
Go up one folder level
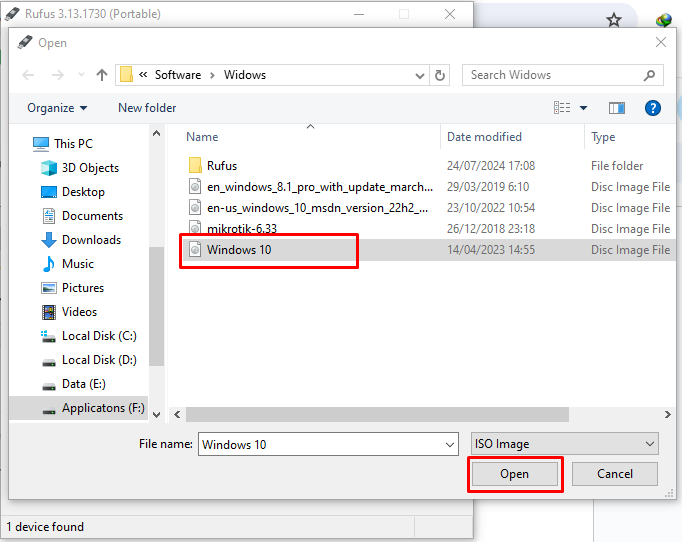click(102, 75)
